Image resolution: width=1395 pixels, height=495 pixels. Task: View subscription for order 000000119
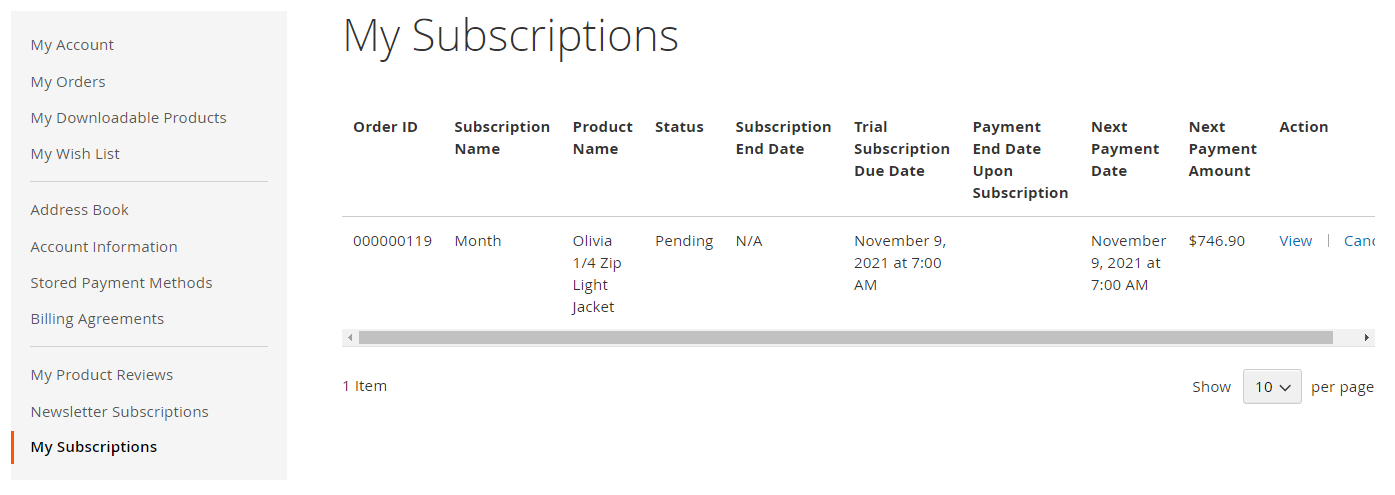pyautogui.click(x=1295, y=241)
